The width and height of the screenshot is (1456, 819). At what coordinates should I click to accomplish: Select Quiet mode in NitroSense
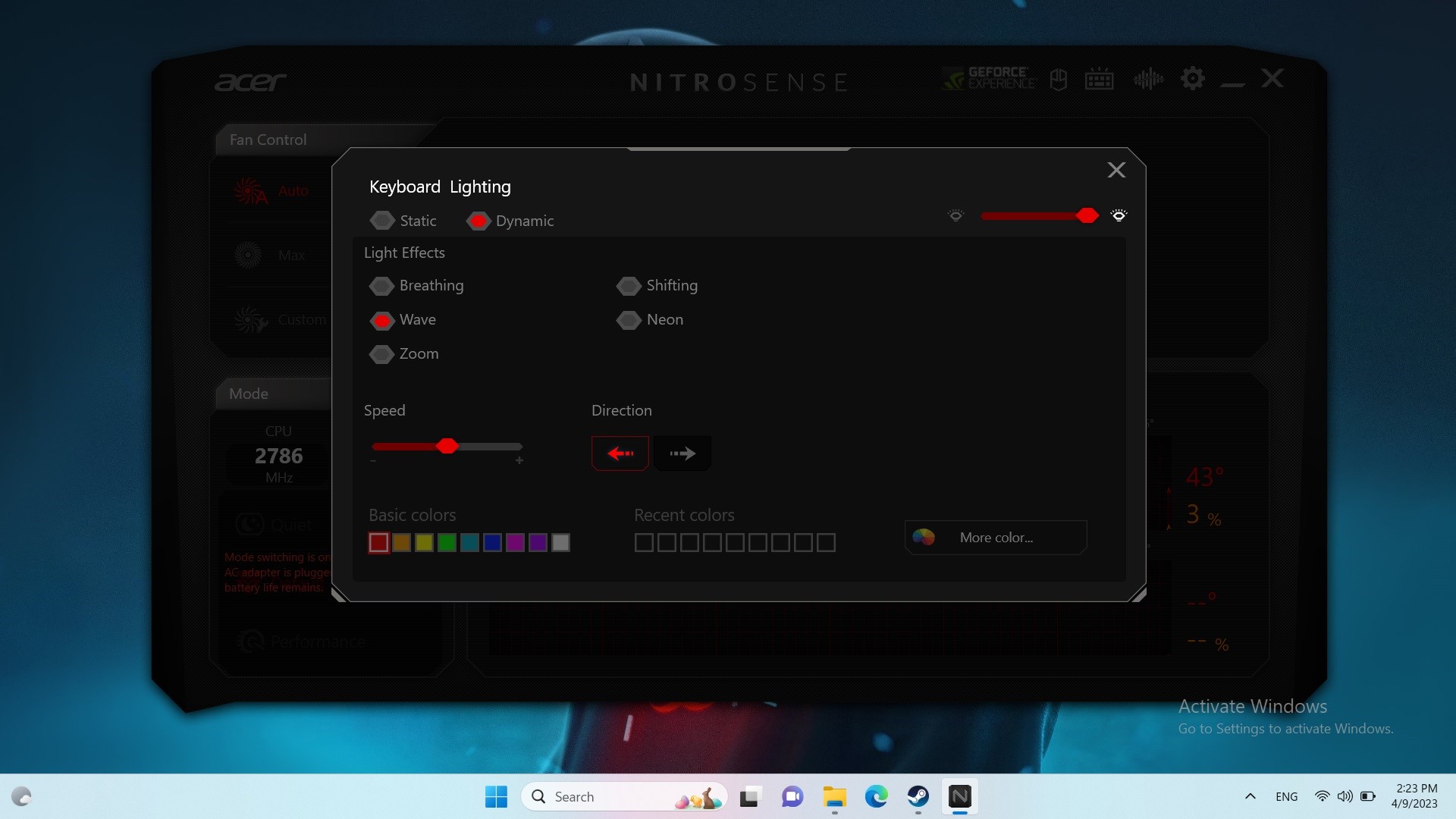click(275, 525)
